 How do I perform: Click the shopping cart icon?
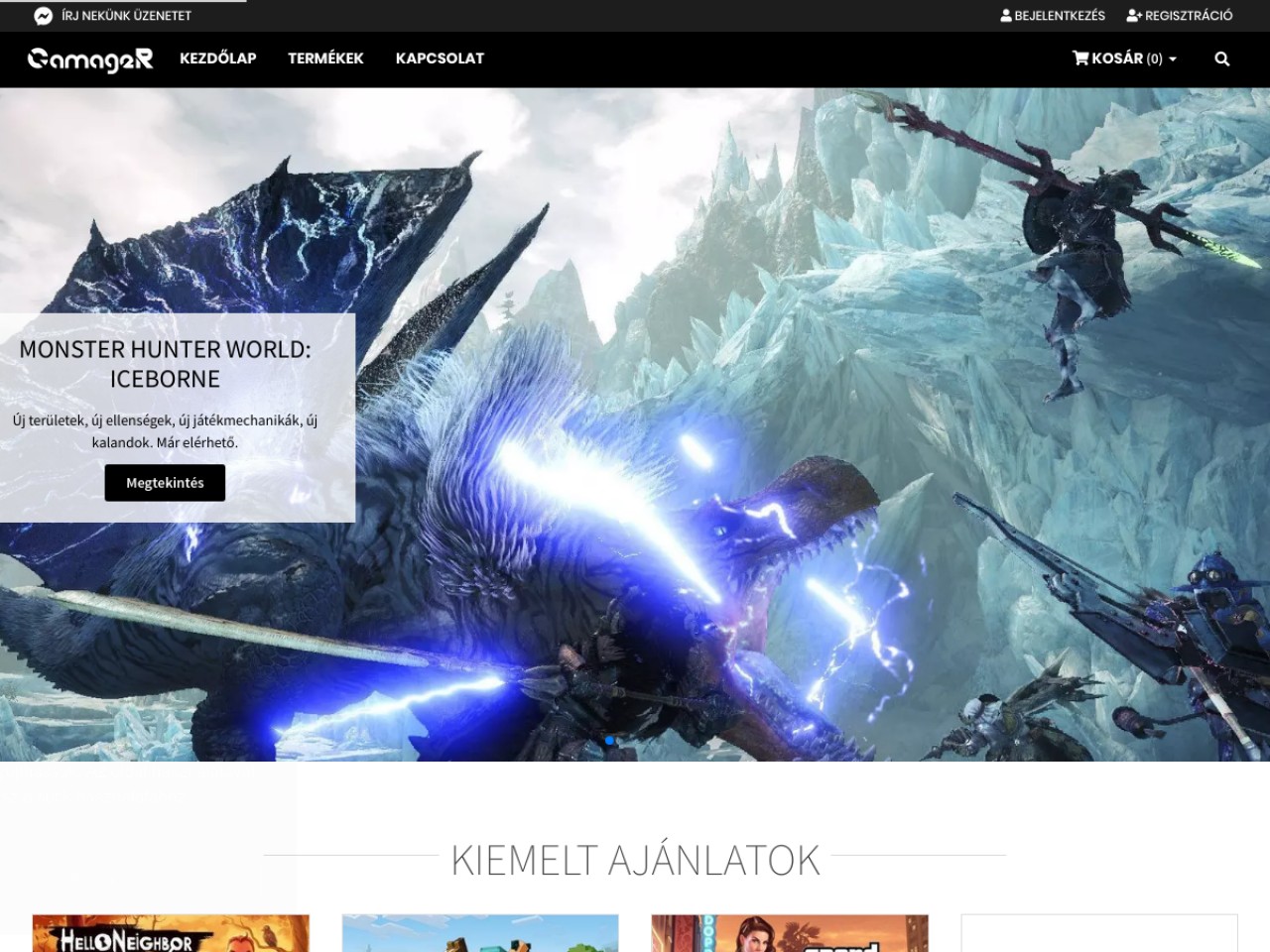point(1080,59)
